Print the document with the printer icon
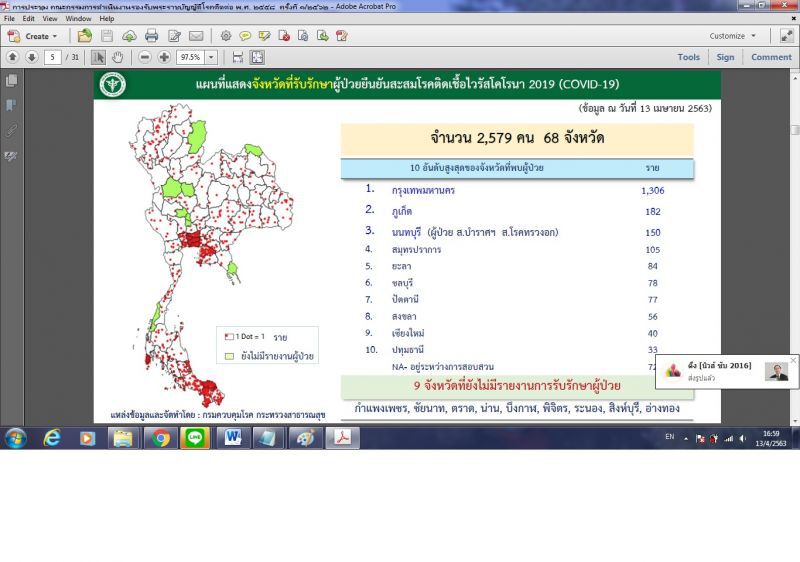Viewport: 800px width, 562px height. tap(152, 36)
